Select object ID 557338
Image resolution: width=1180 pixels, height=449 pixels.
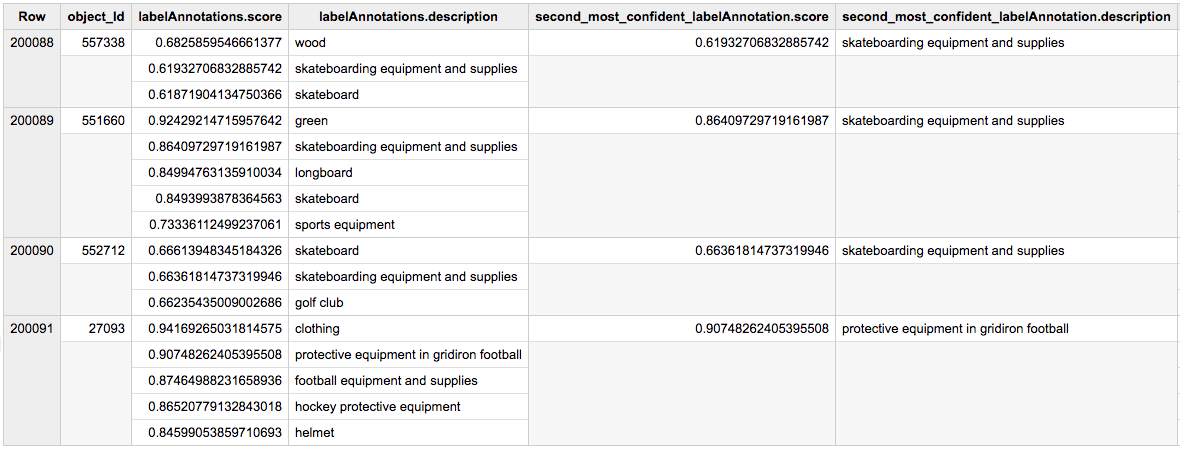tap(103, 43)
